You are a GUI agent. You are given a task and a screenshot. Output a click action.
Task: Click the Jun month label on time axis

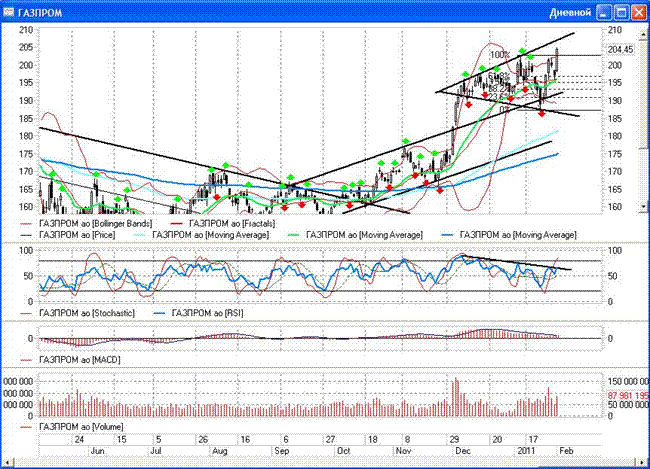pos(97,451)
